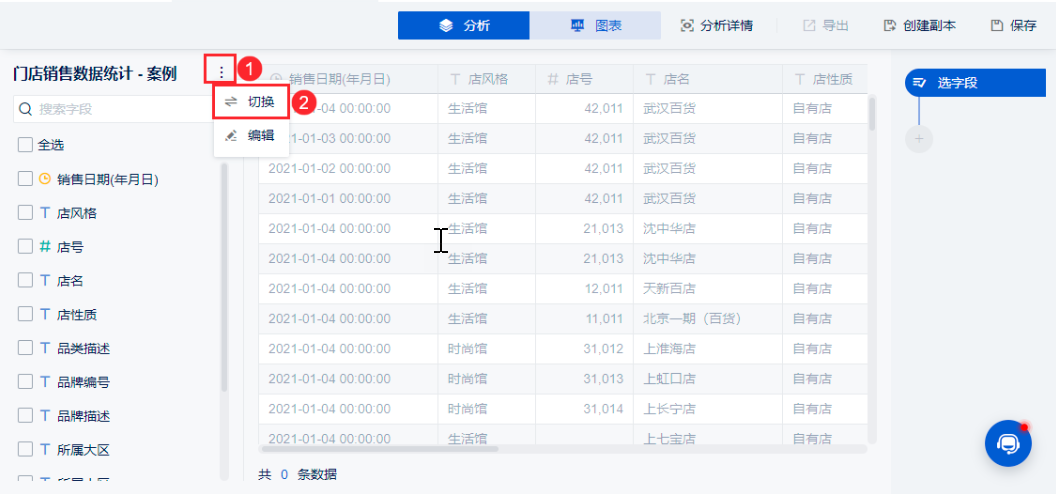The width and height of the screenshot is (1056, 494).
Task: Click the T icon in 店名 column header
Action: [x=651, y=79]
